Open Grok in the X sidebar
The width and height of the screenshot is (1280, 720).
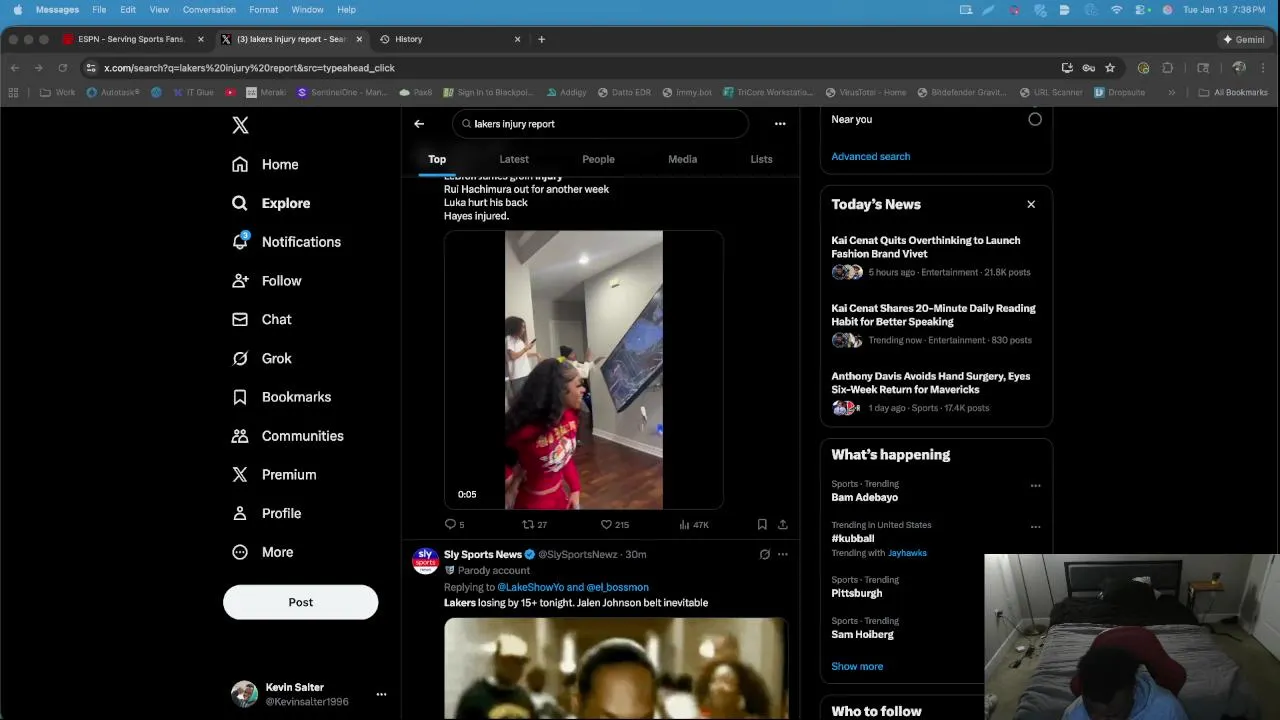coord(262,358)
